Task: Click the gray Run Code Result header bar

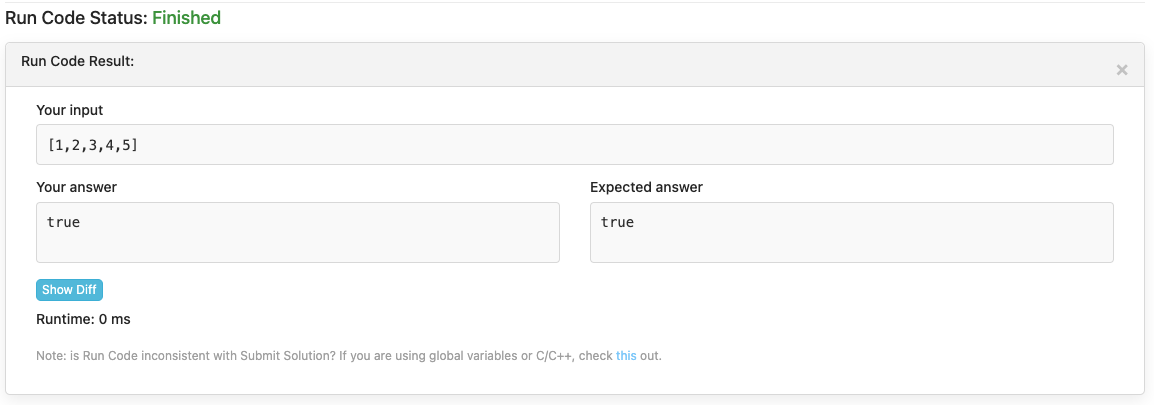Action: [x=575, y=65]
